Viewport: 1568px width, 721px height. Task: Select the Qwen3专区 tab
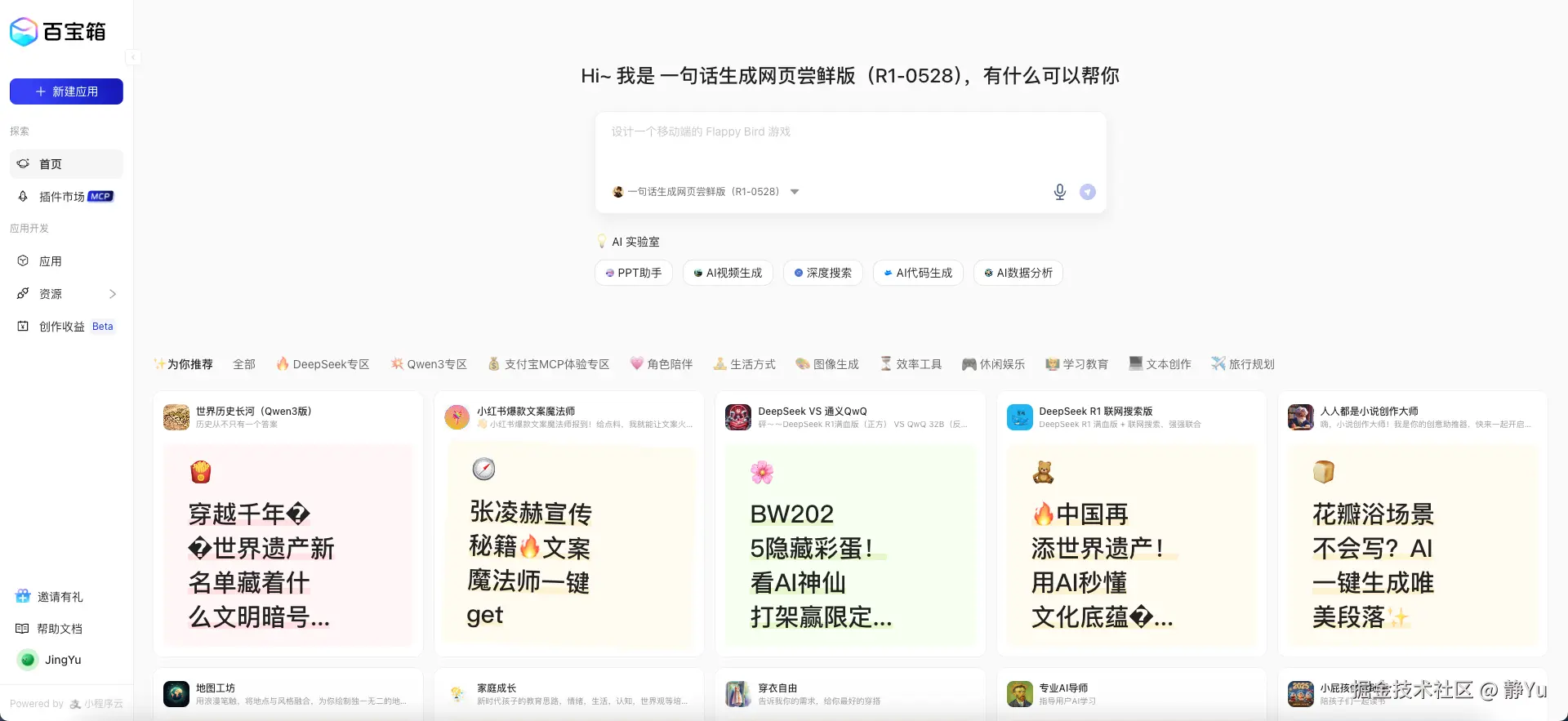(429, 364)
